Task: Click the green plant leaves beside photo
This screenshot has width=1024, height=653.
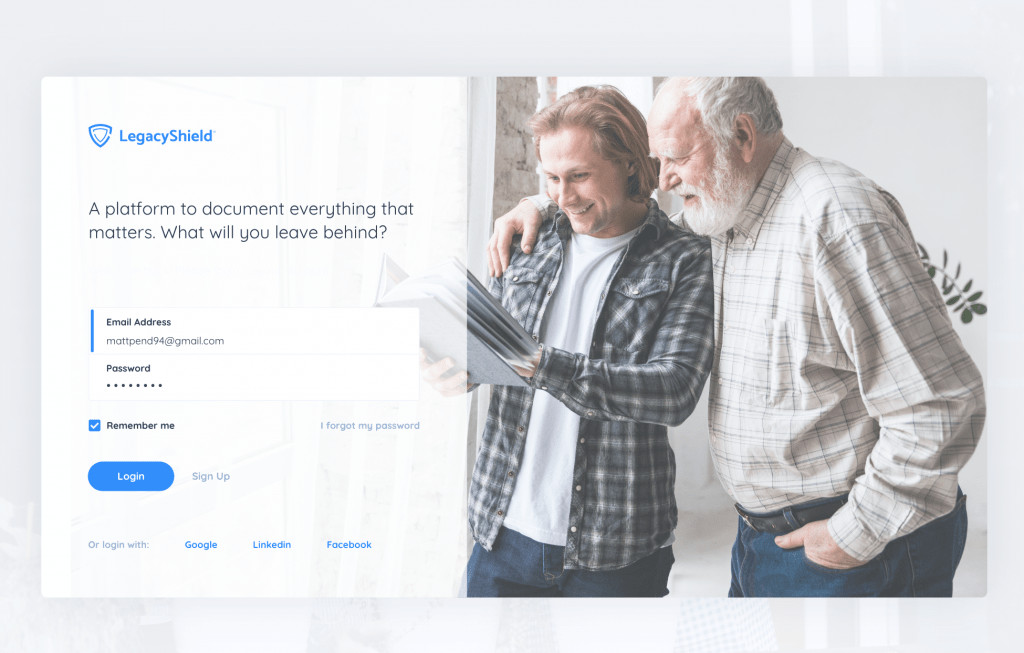Action: (953, 284)
